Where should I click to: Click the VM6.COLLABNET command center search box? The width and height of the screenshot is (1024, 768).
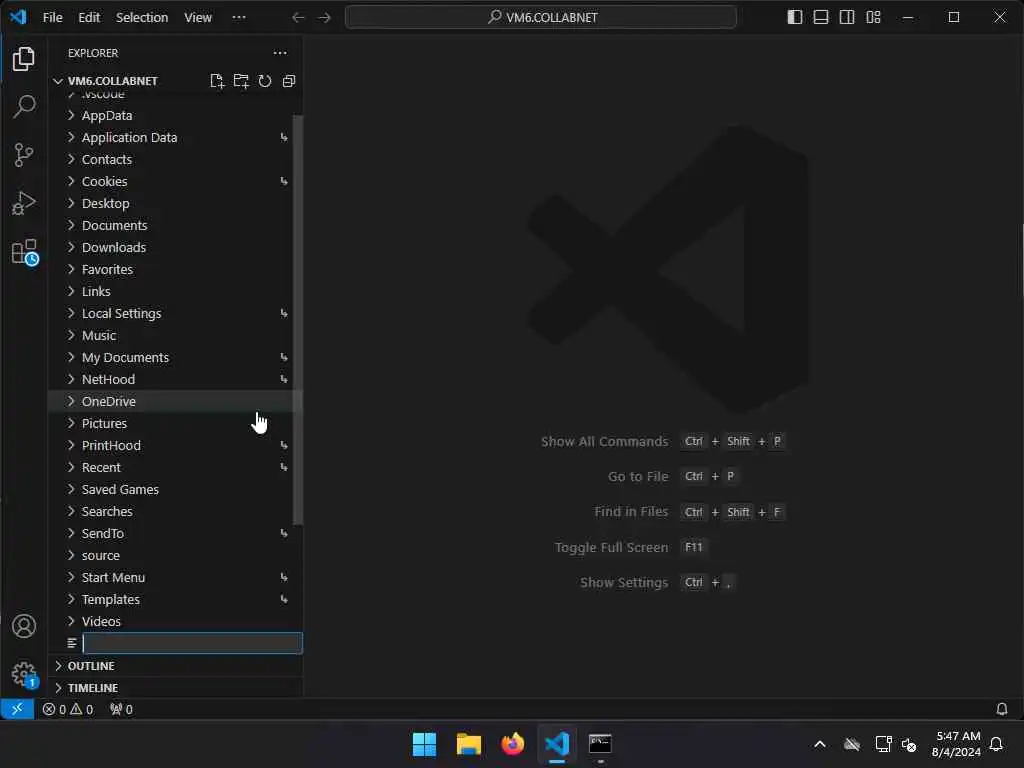coord(541,18)
